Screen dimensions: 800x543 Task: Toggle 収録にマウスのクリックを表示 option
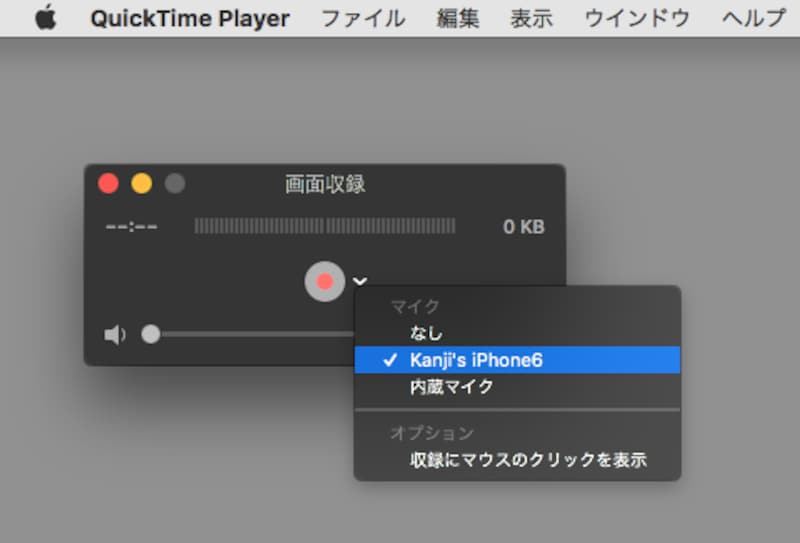click(x=517, y=460)
